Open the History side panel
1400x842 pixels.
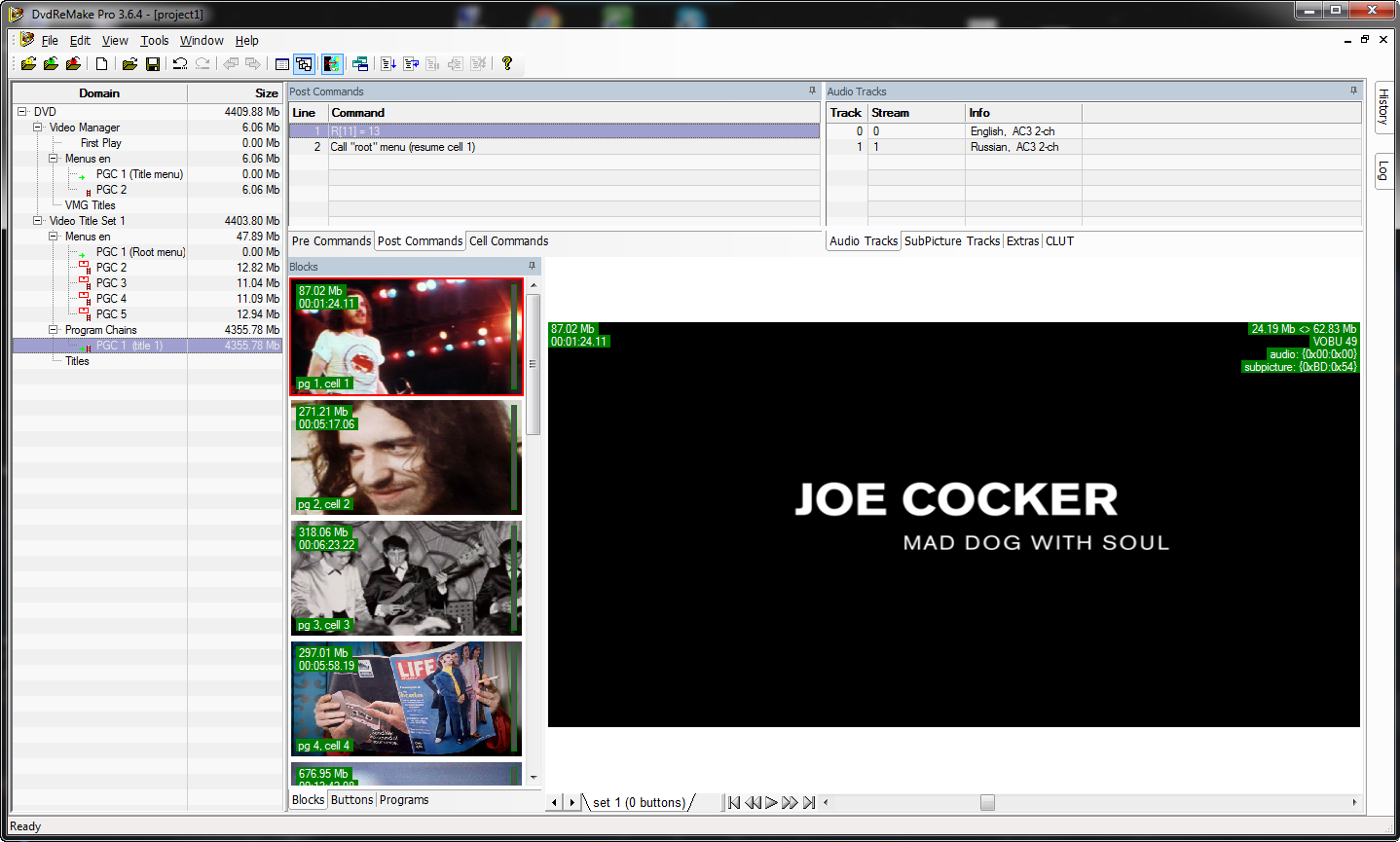tap(1383, 106)
